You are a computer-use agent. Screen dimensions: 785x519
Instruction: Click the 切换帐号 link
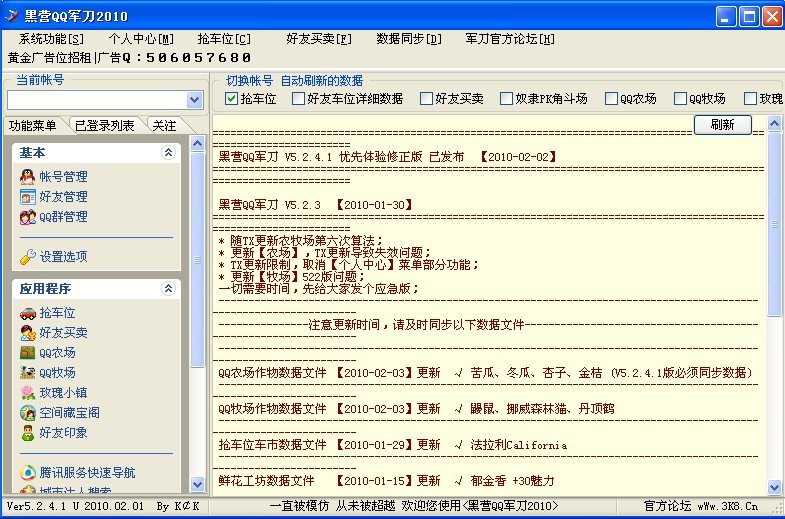point(249,81)
